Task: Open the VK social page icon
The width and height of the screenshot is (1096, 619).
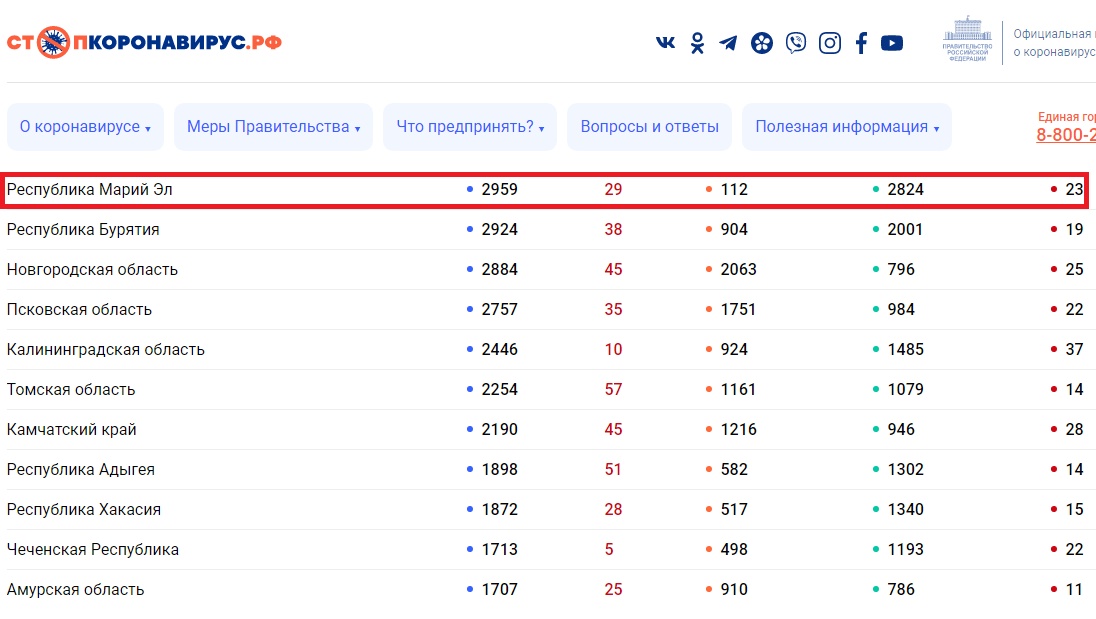Action: tap(665, 43)
